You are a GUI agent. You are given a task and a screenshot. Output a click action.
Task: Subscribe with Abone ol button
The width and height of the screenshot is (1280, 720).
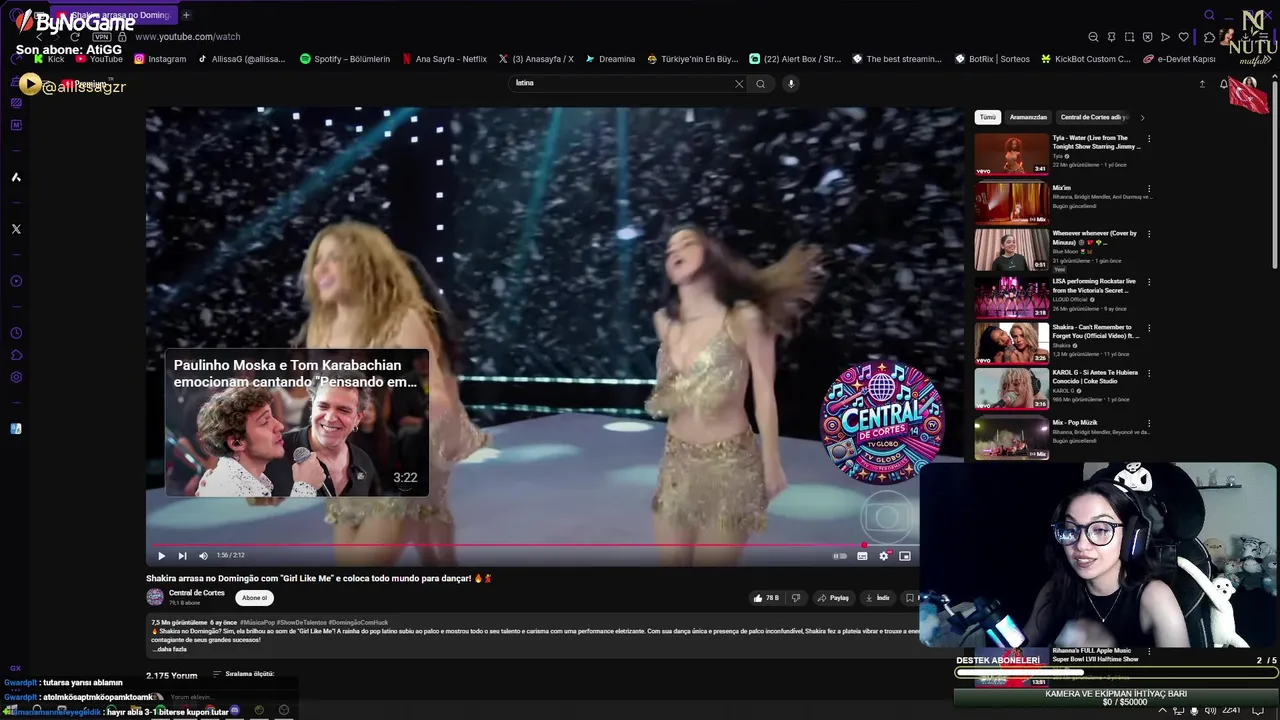pyautogui.click(x=255, y=598)
